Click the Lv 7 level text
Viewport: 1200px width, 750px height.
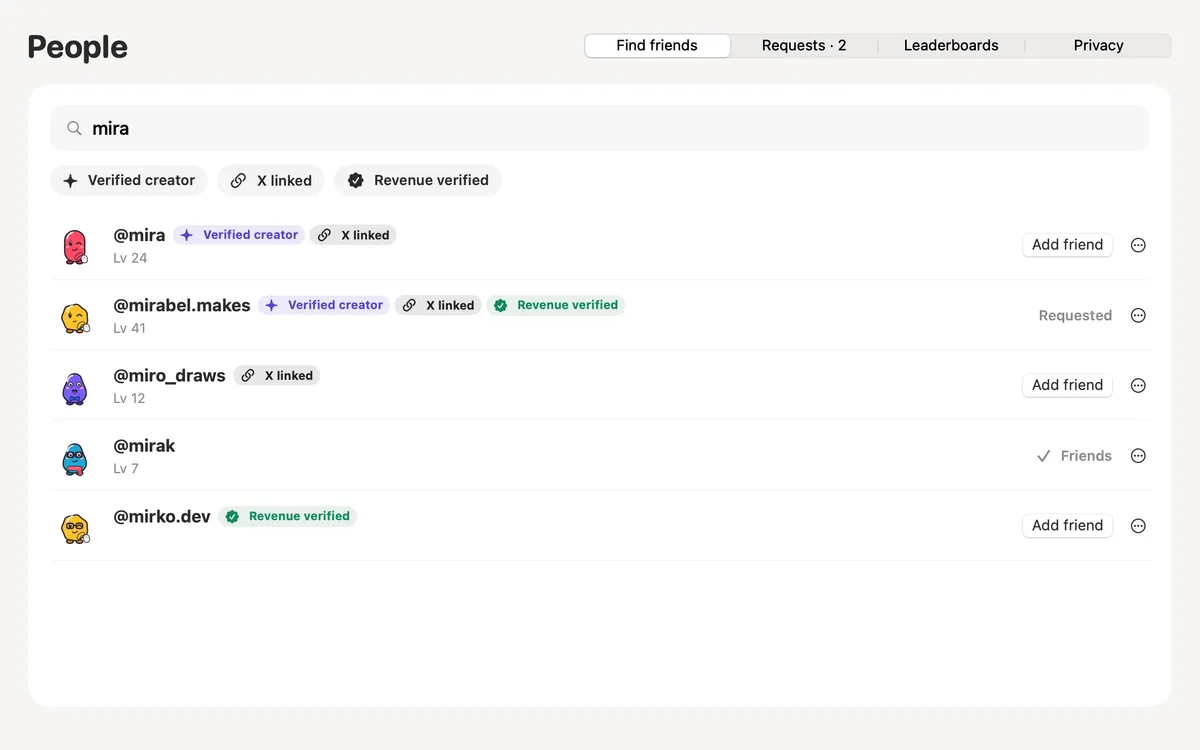(x=126, y=468)
